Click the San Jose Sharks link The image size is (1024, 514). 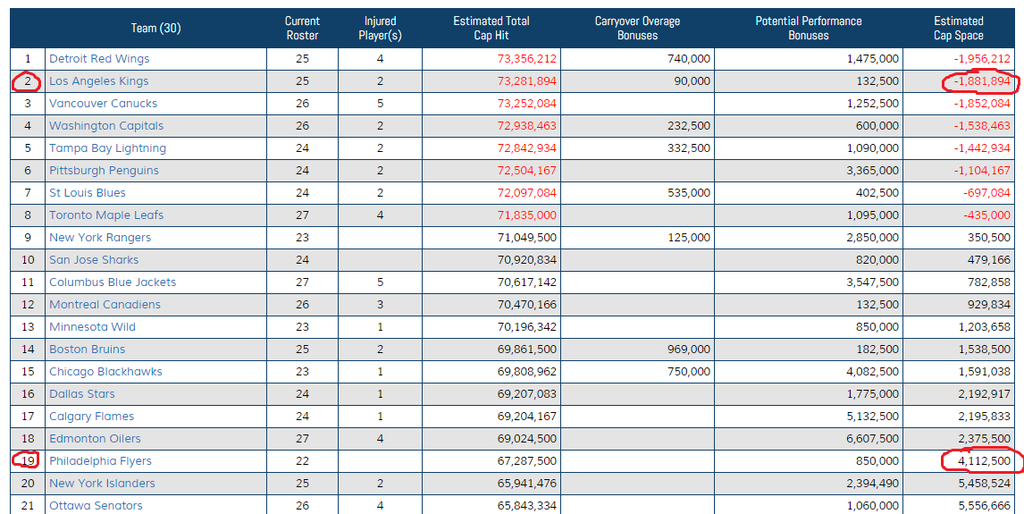coord(94,260)
